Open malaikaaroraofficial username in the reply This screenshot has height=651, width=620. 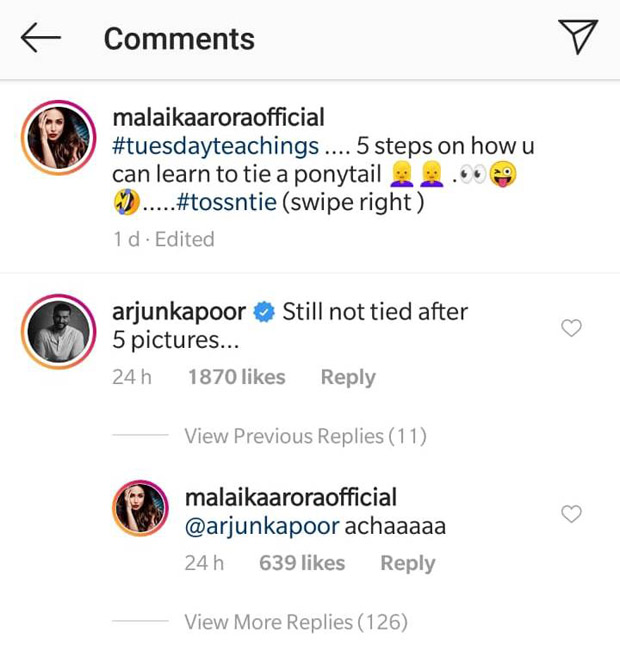(291, 497)
